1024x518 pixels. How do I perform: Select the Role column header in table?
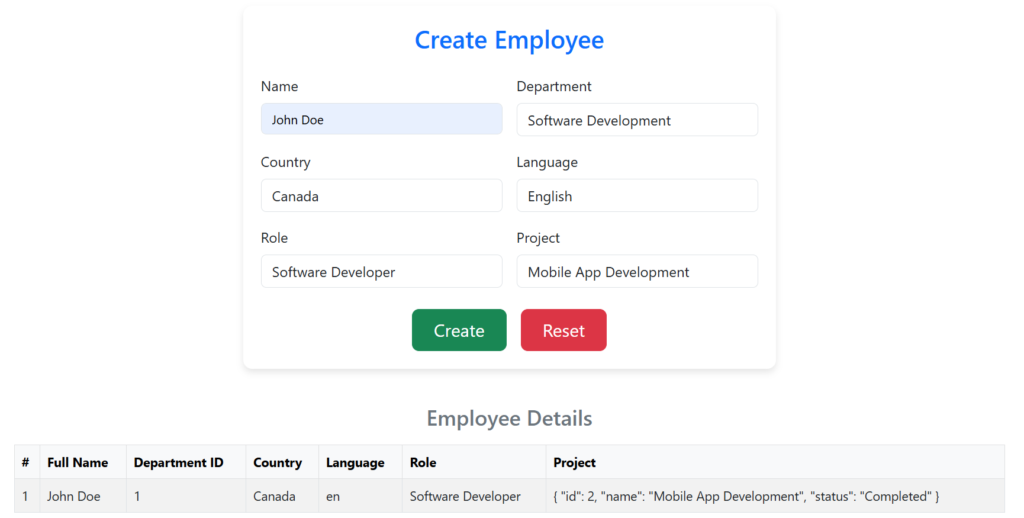tap(474, 462)
